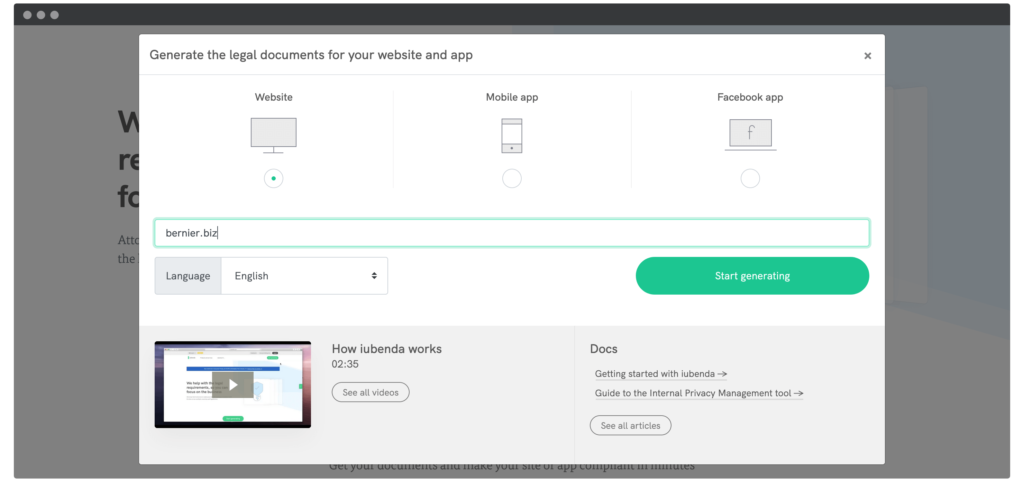Click the Facebook app option label
The width and height of the screenshot is (1024, 482).
click(750, 97)
